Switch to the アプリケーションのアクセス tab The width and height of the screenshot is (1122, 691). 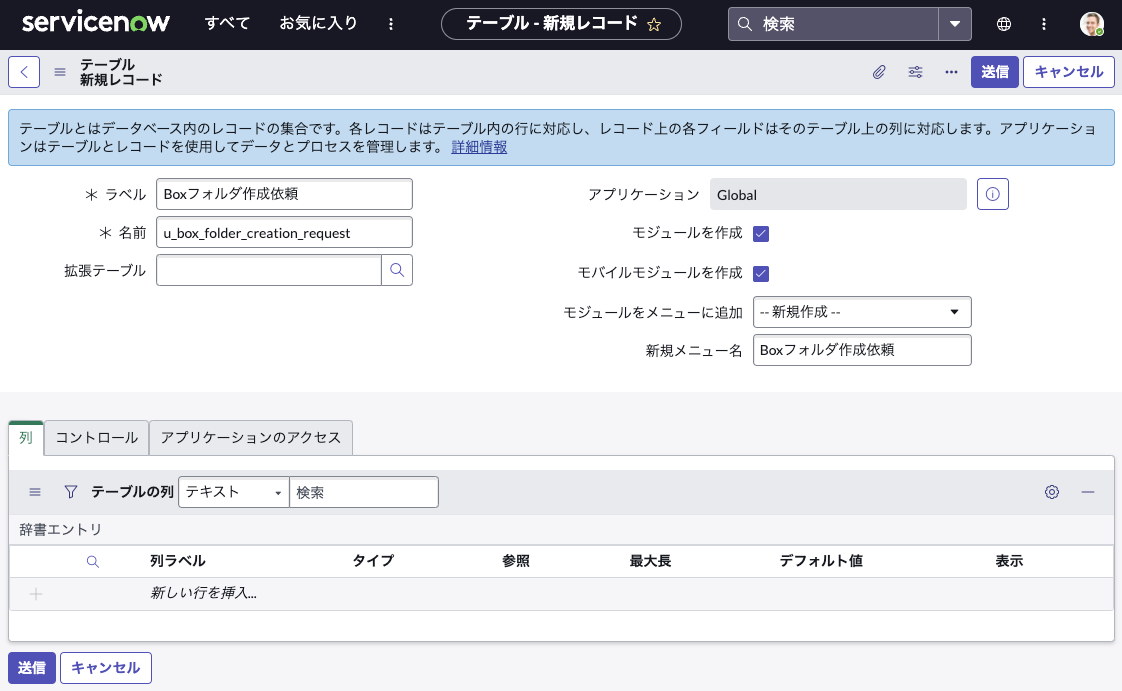(x=250, y=438)
